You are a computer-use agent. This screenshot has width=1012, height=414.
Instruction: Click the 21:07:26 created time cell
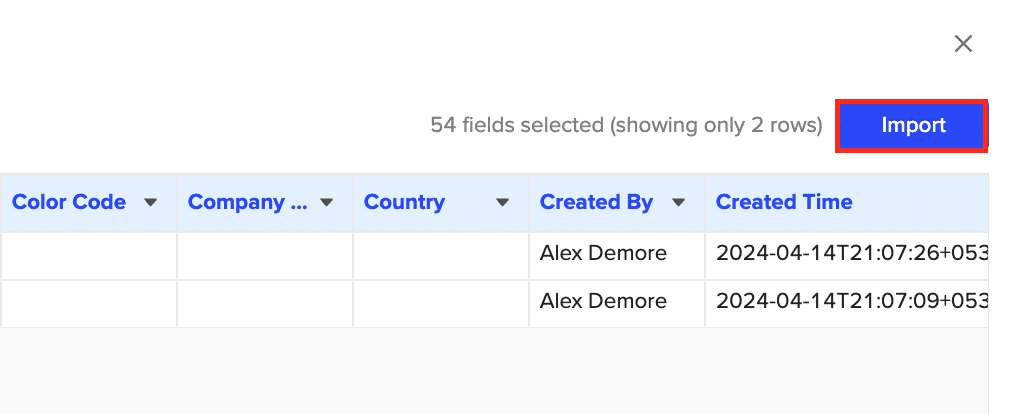coord(850,254)
